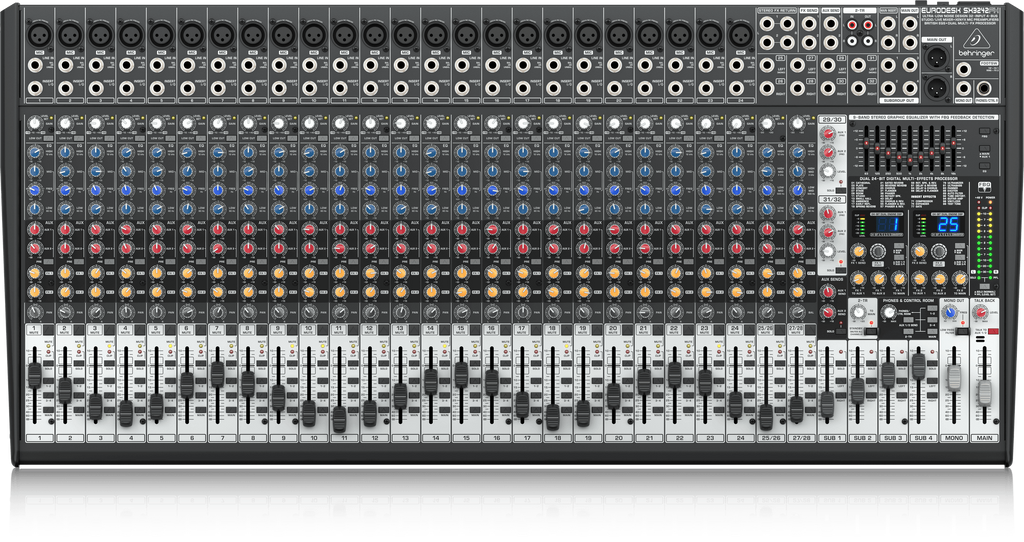Click the FOOTSW footswitch jack
Viewport: 1024px width, 542px height.
[963, 69]
